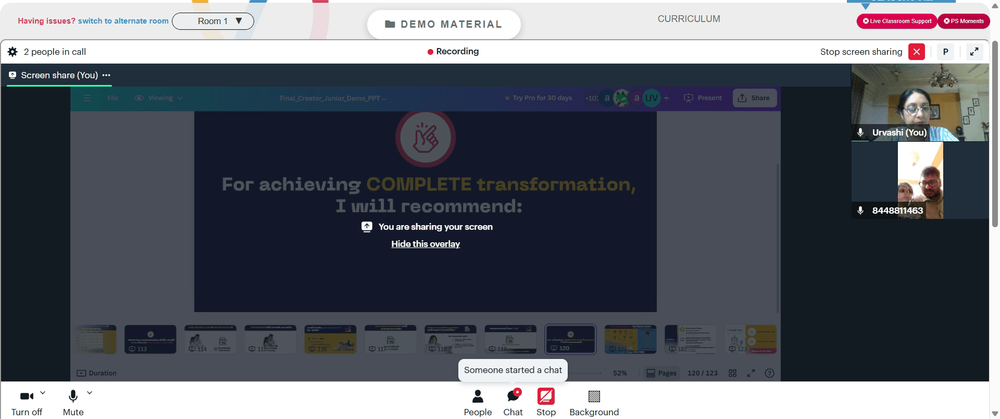Open camera options chevron

tap(43, 392)
